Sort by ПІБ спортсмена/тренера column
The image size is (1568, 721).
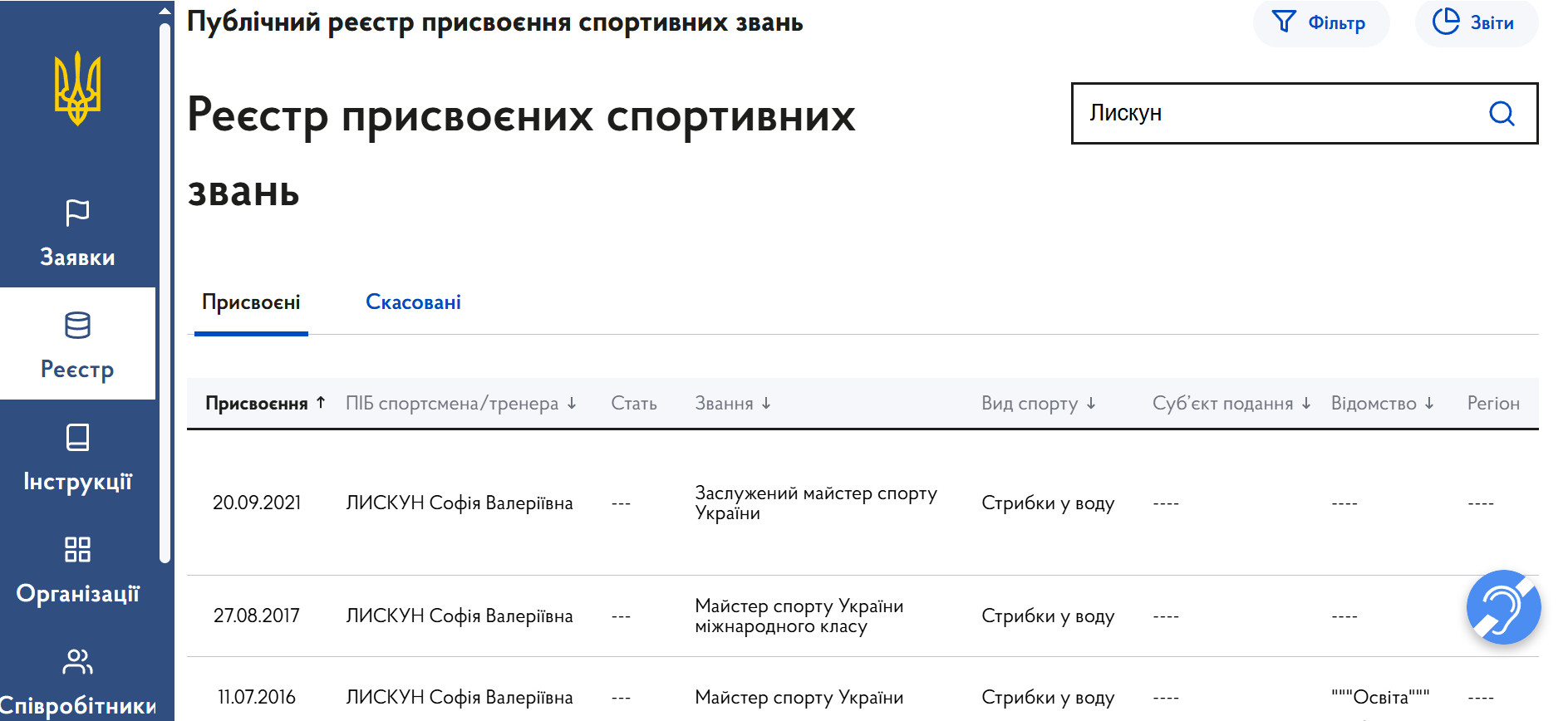pyautogui.click(x=460, y=404)
